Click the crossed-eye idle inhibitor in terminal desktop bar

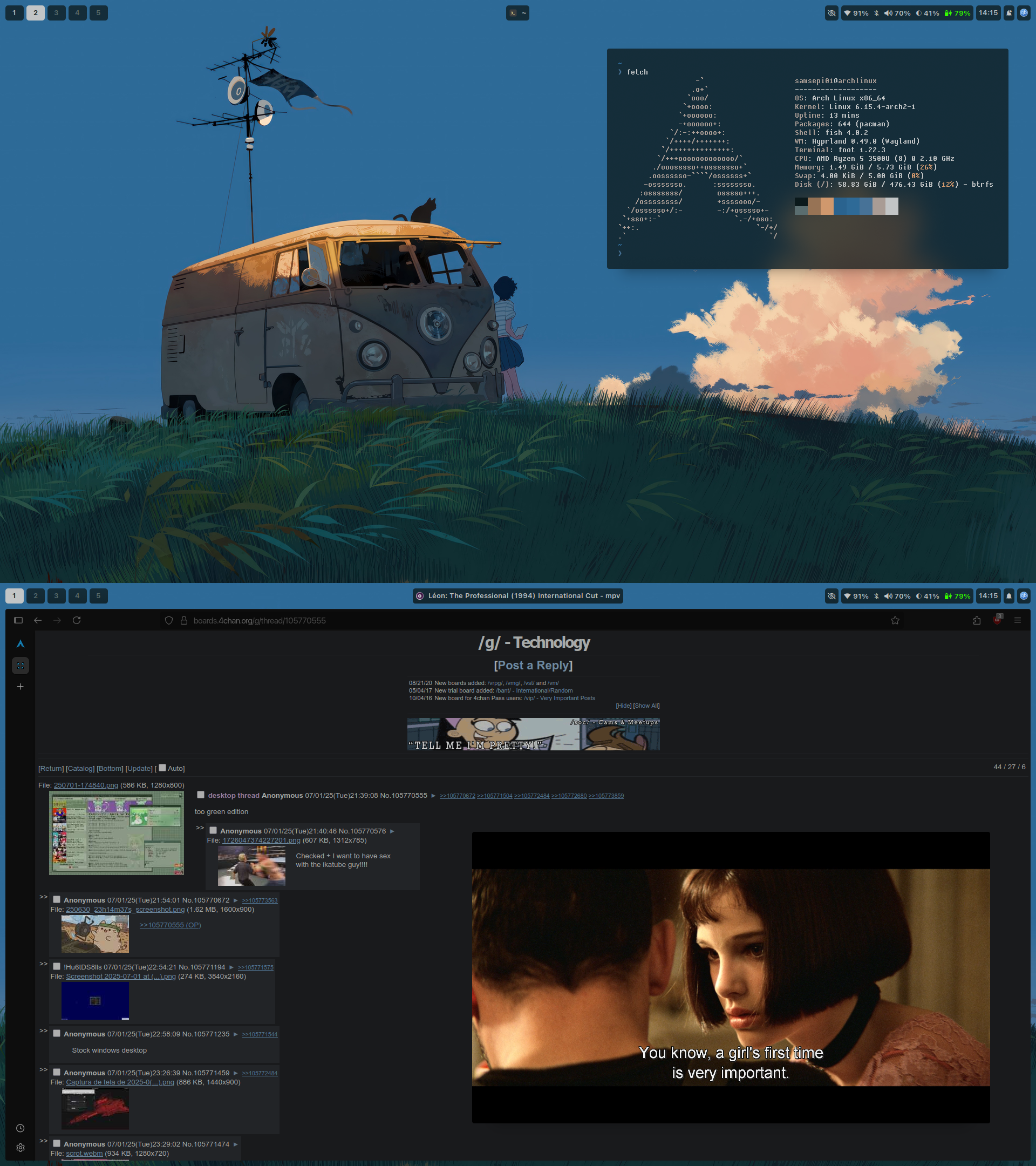[832, 13]
